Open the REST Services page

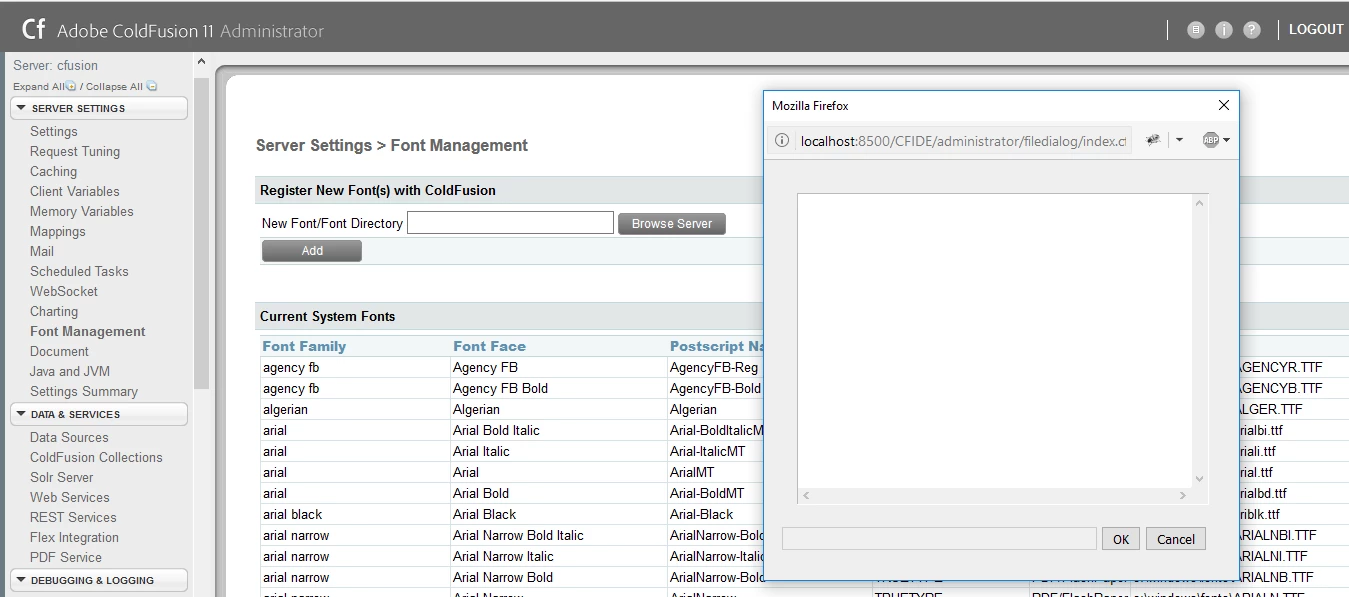(73, 517)
